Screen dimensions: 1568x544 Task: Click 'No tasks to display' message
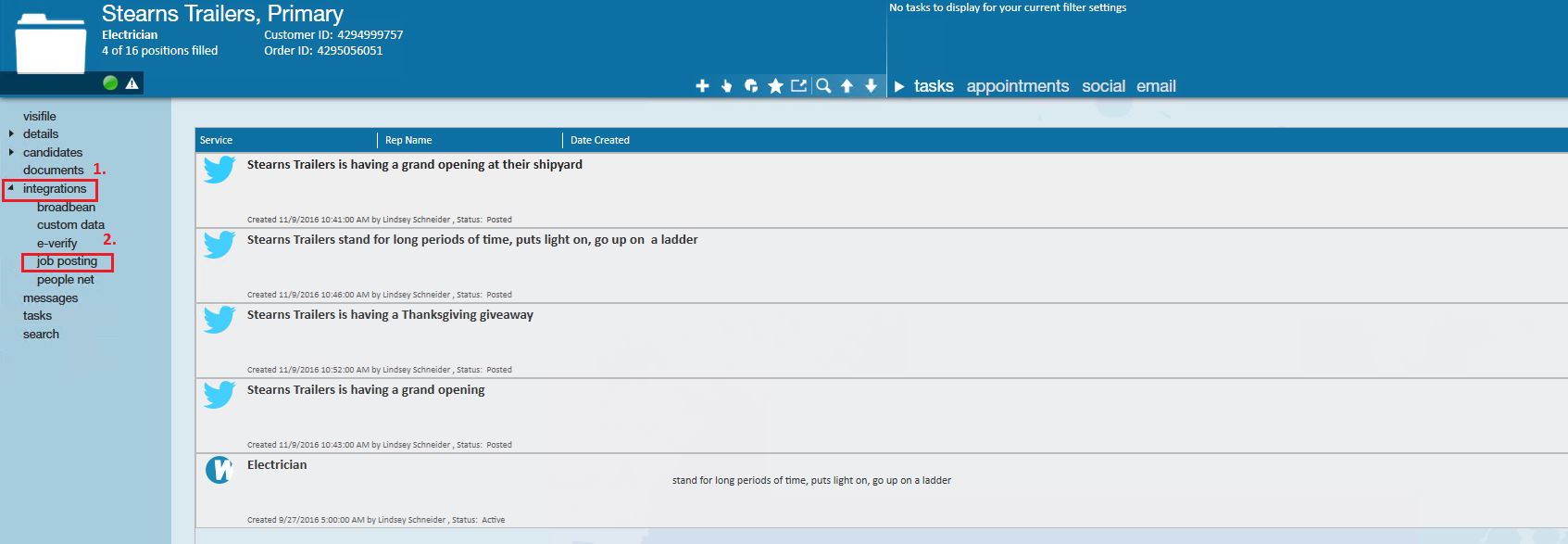pyautogui.click(x=1008, y=7)
